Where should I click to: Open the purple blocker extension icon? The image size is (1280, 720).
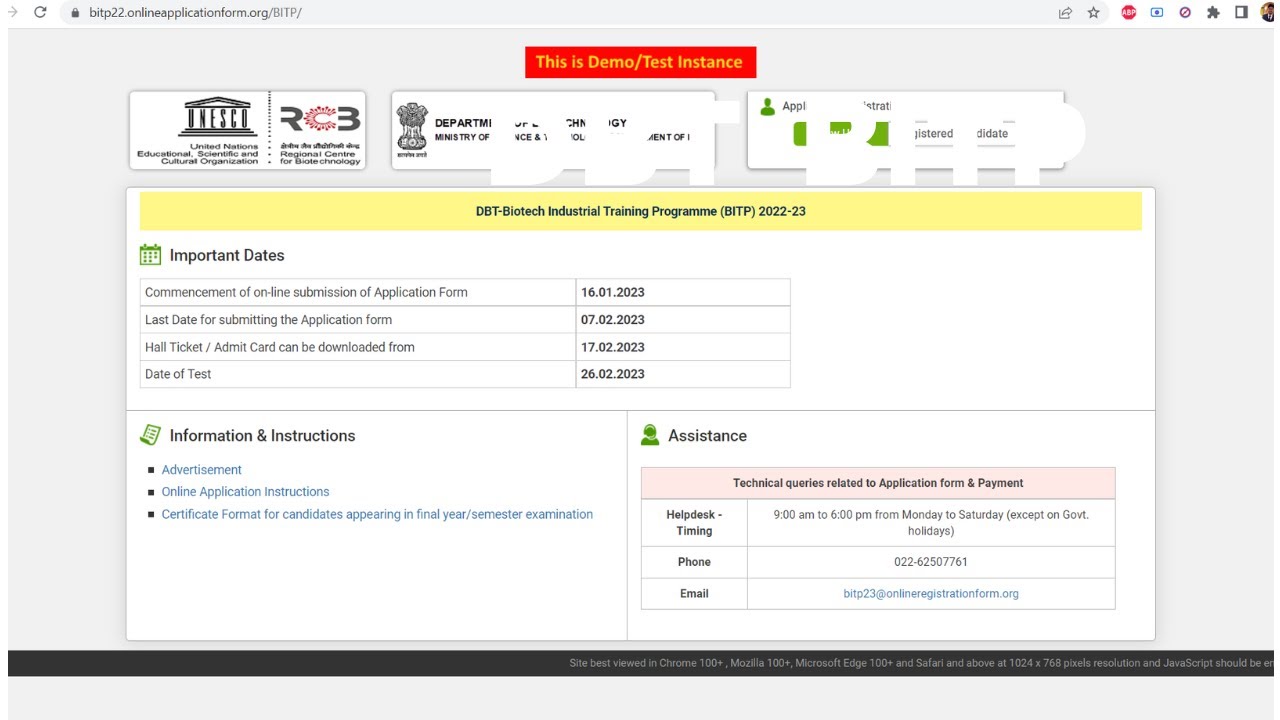[1185, 13]
